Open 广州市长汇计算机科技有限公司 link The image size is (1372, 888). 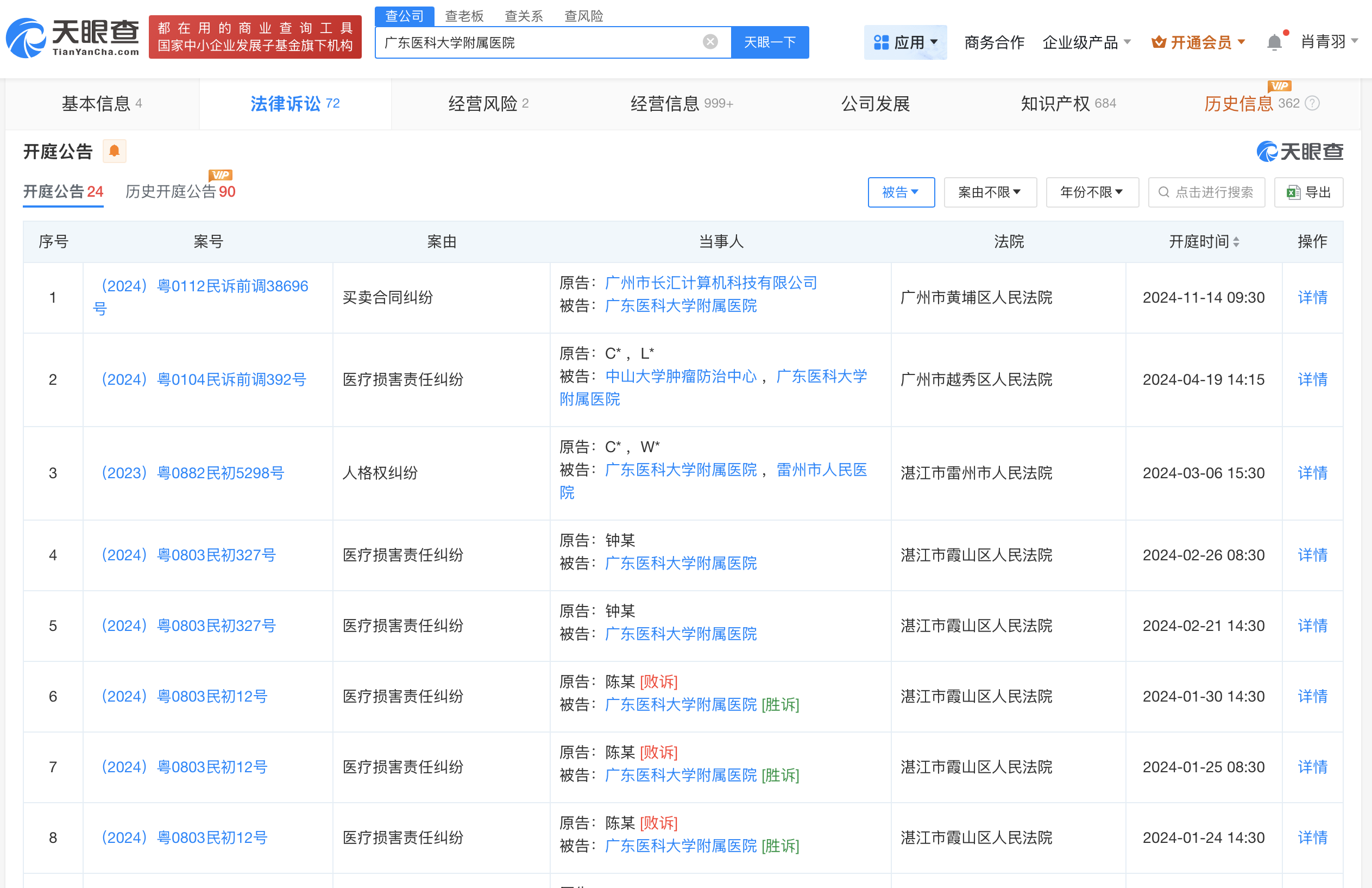click(x=710, y=283)
